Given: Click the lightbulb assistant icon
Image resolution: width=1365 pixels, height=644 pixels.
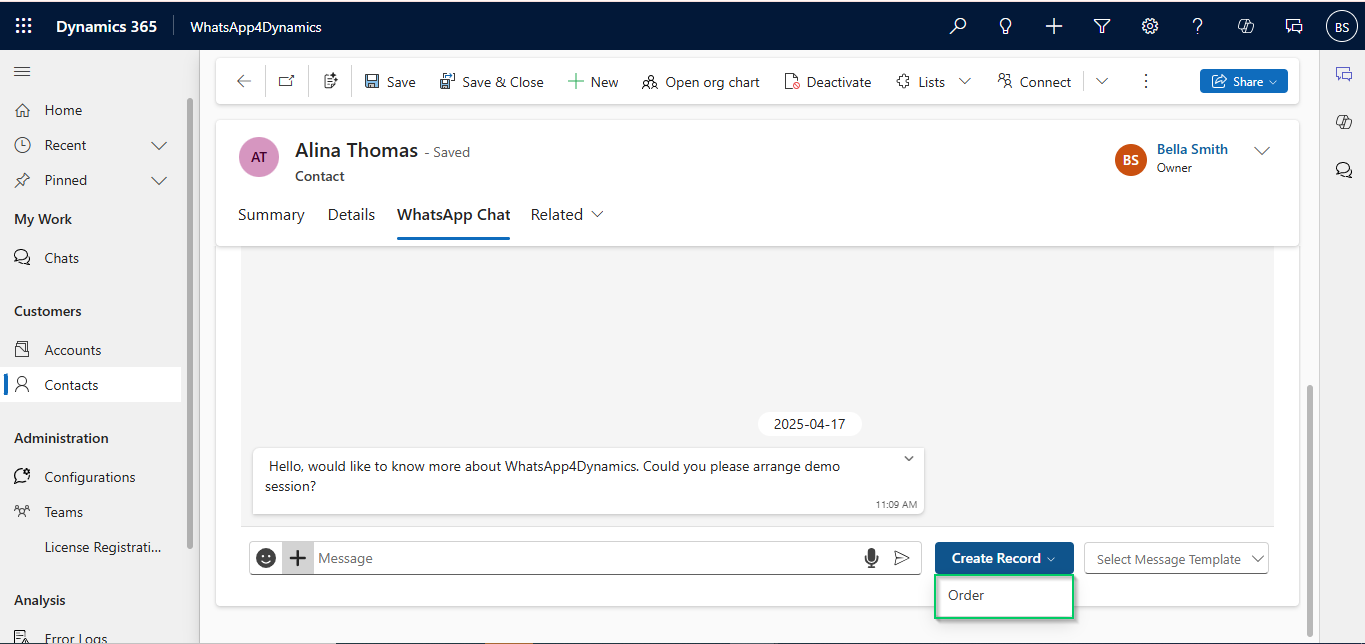Looking at the screenshot, I should (x=1006, y=27).
